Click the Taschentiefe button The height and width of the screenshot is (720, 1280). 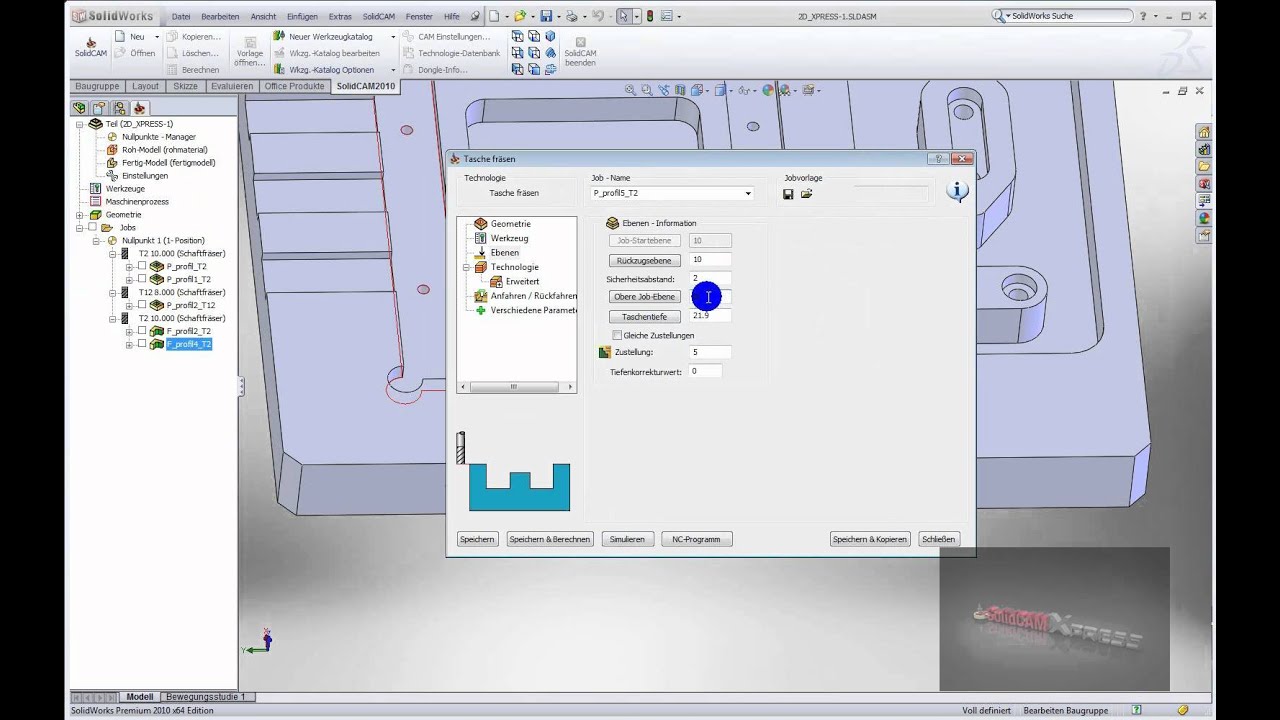pyautogui.click(x=645, y=316)
